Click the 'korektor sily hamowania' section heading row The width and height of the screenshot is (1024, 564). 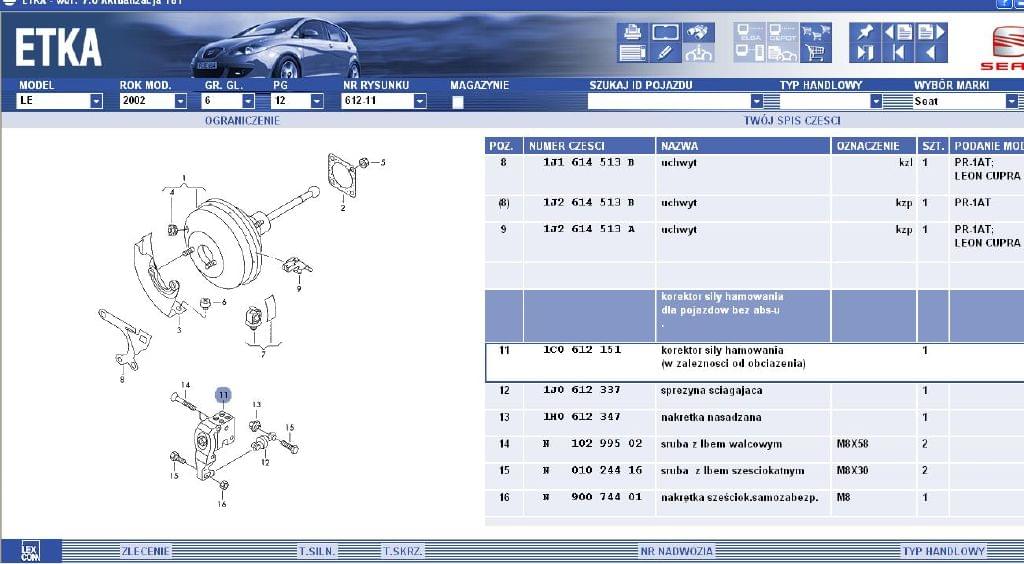pyautogui.click(x=754, y=316)
